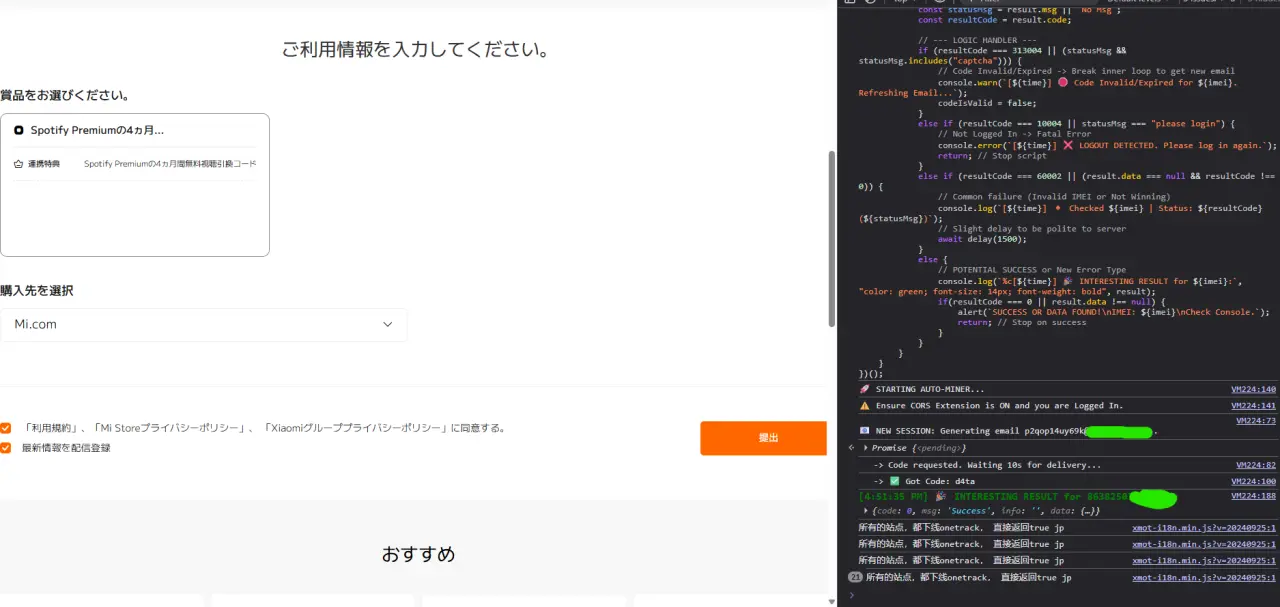Click the 賞品をお選びください。 label
Viewport: 1280px width, 607px height.
coord(65,96)
